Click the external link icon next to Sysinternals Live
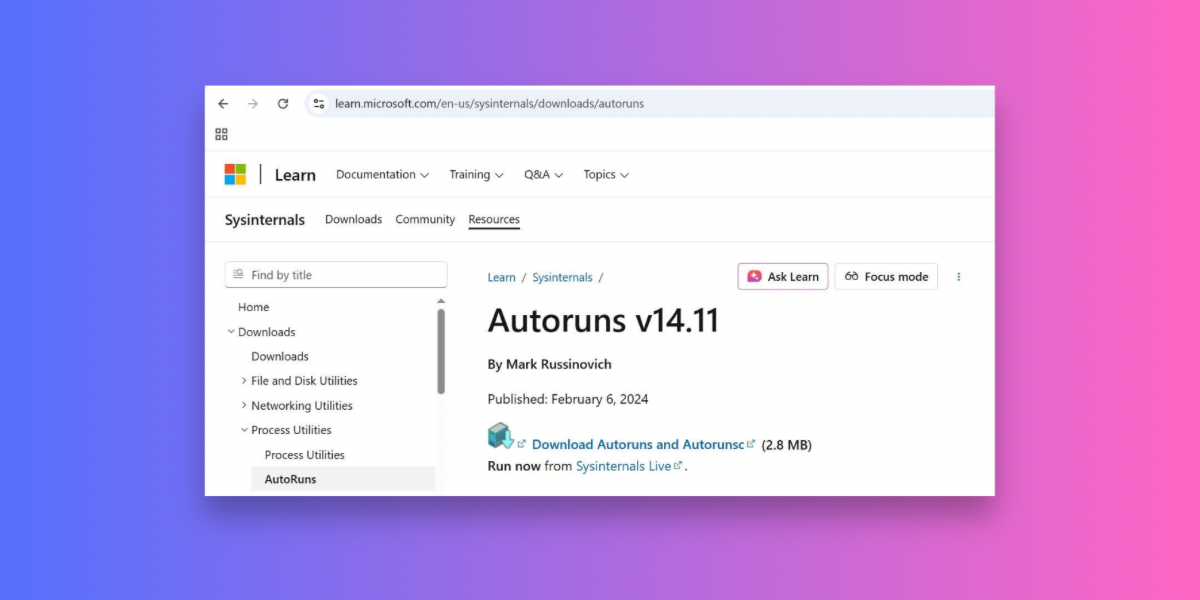 [678, 465]
